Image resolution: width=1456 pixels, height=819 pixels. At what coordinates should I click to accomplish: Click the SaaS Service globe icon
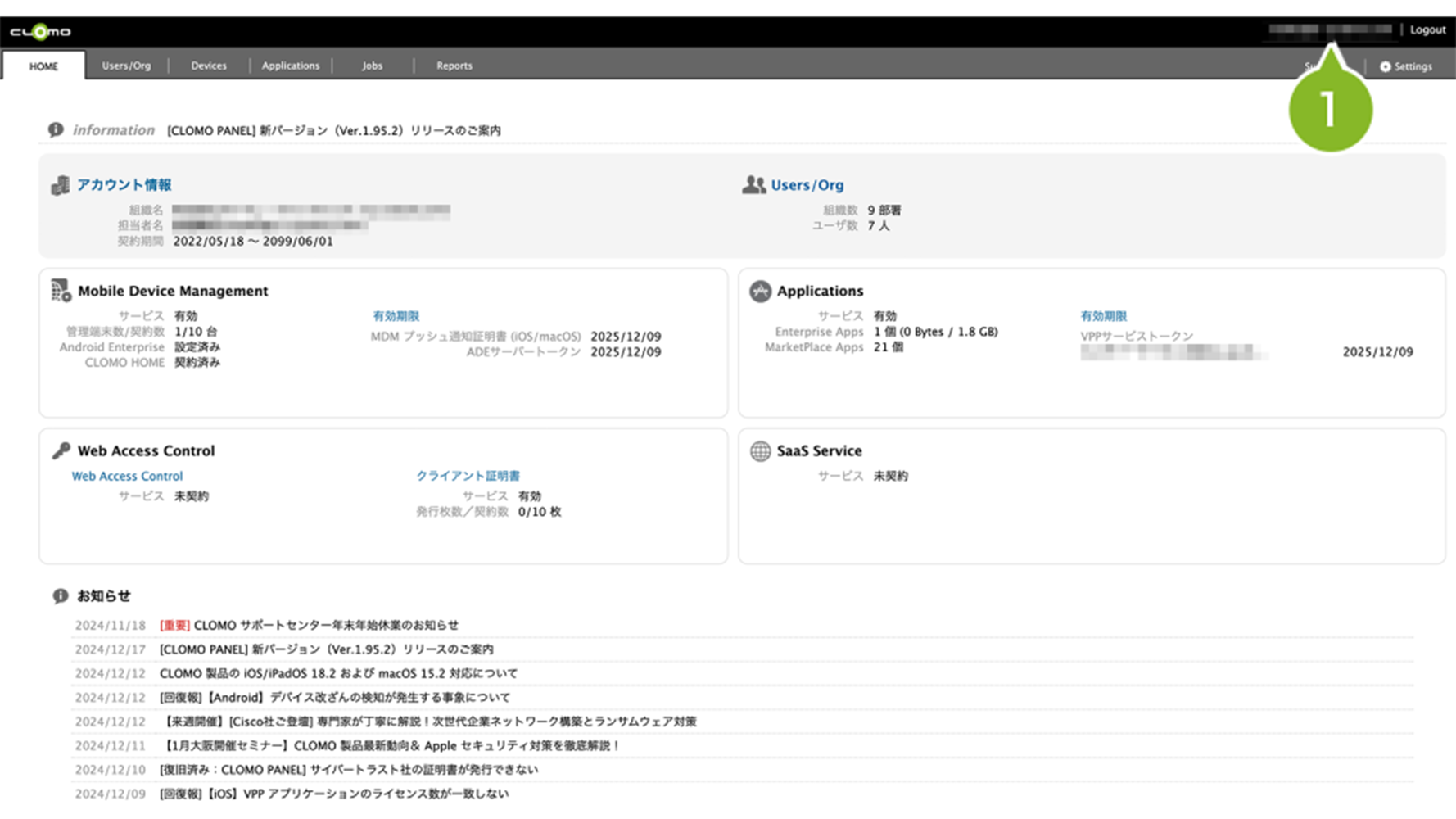tap(760, 451)
